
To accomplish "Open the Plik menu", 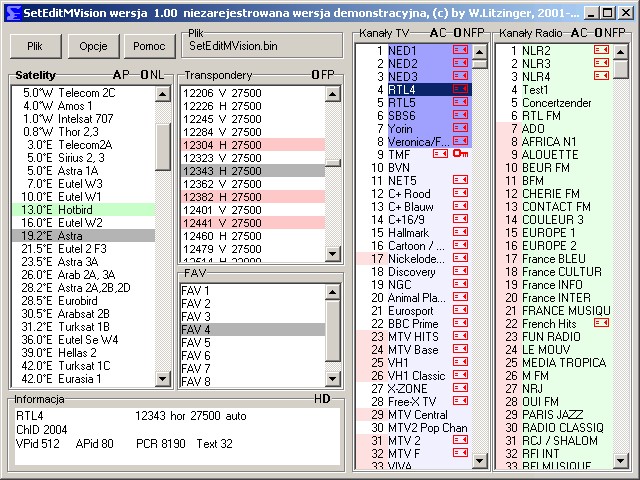I will pos(35,47).
